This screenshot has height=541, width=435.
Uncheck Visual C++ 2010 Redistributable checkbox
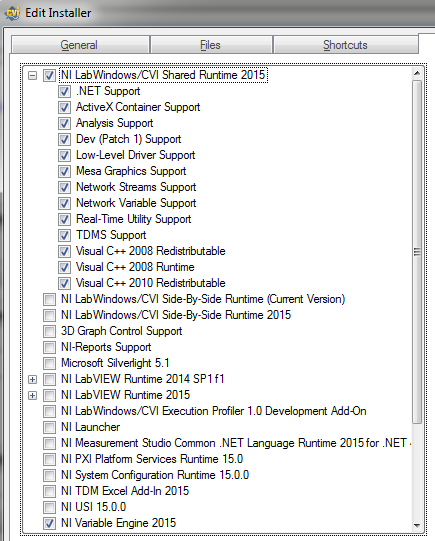65,283
